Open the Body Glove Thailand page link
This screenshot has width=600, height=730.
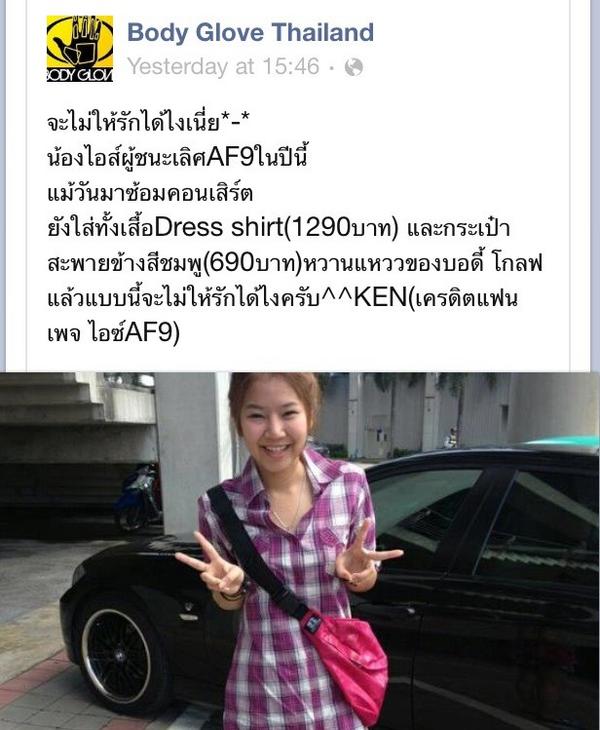pyautogui.click(x=250, y=32)
